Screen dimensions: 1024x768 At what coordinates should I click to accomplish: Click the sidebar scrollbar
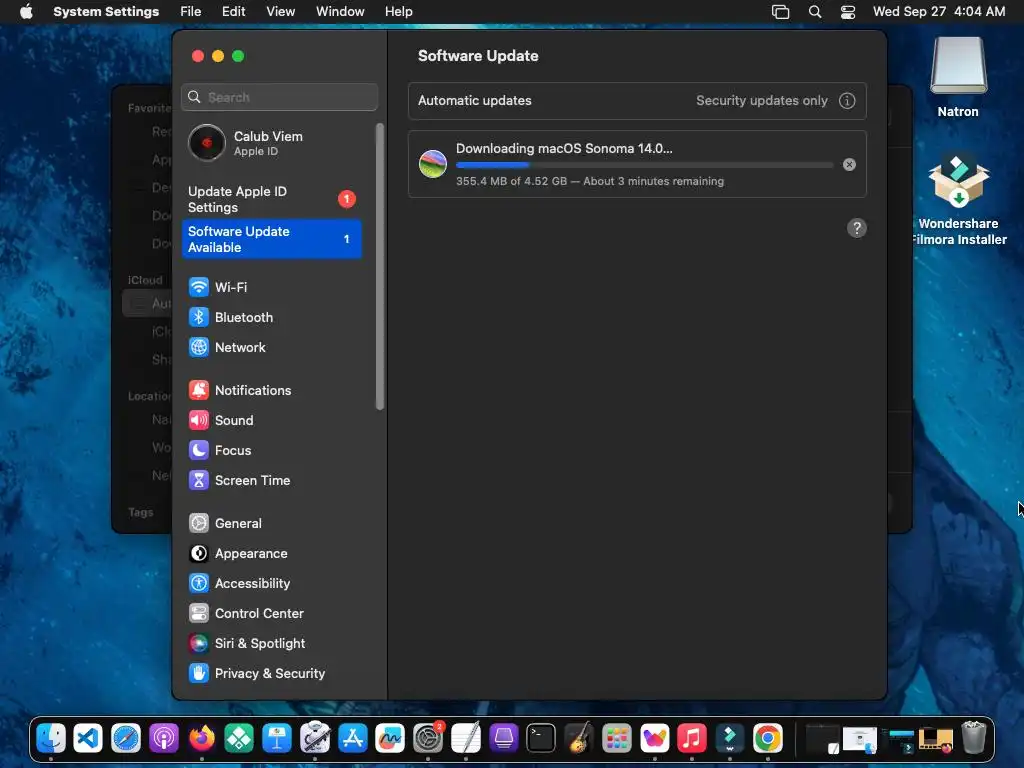379,266
